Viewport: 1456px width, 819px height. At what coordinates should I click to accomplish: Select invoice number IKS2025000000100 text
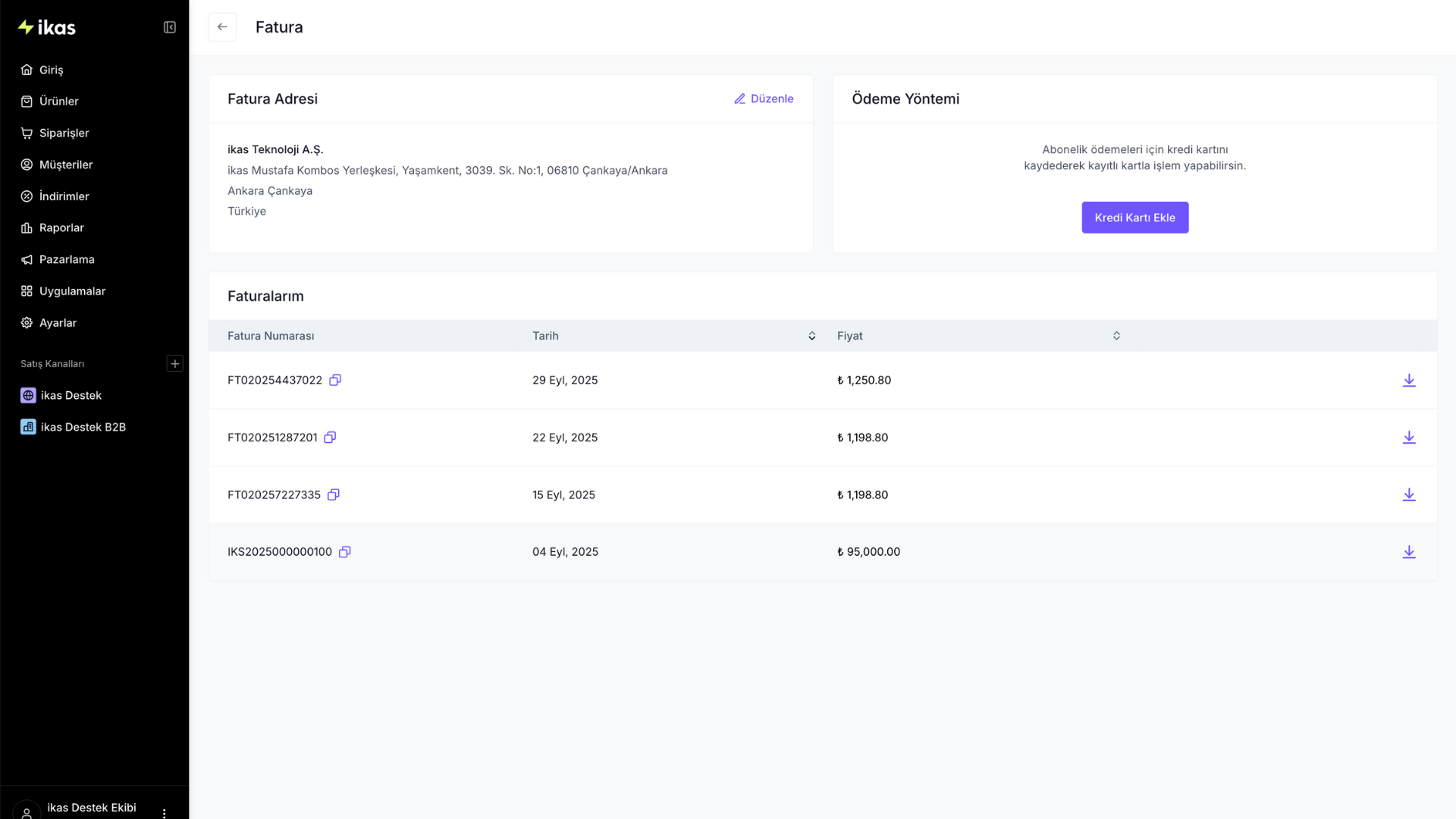point(280,552)
